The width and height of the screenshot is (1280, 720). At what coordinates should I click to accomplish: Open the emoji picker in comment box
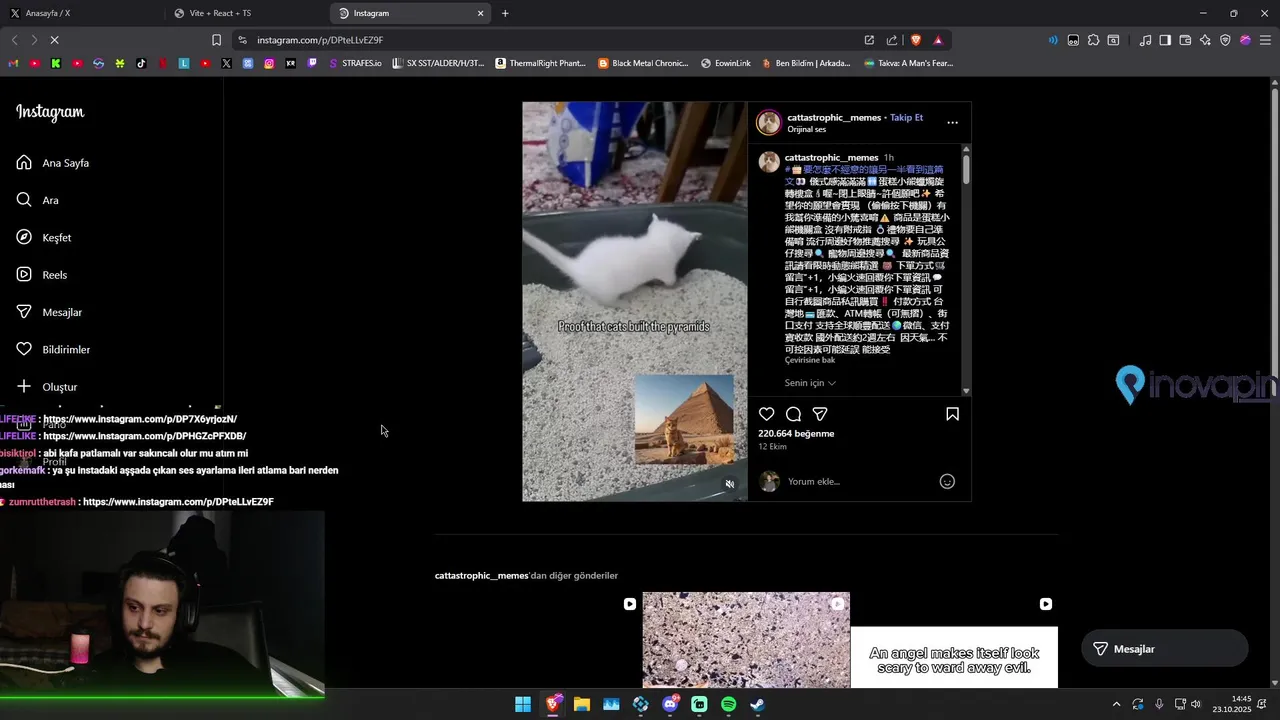click(947, 482)
